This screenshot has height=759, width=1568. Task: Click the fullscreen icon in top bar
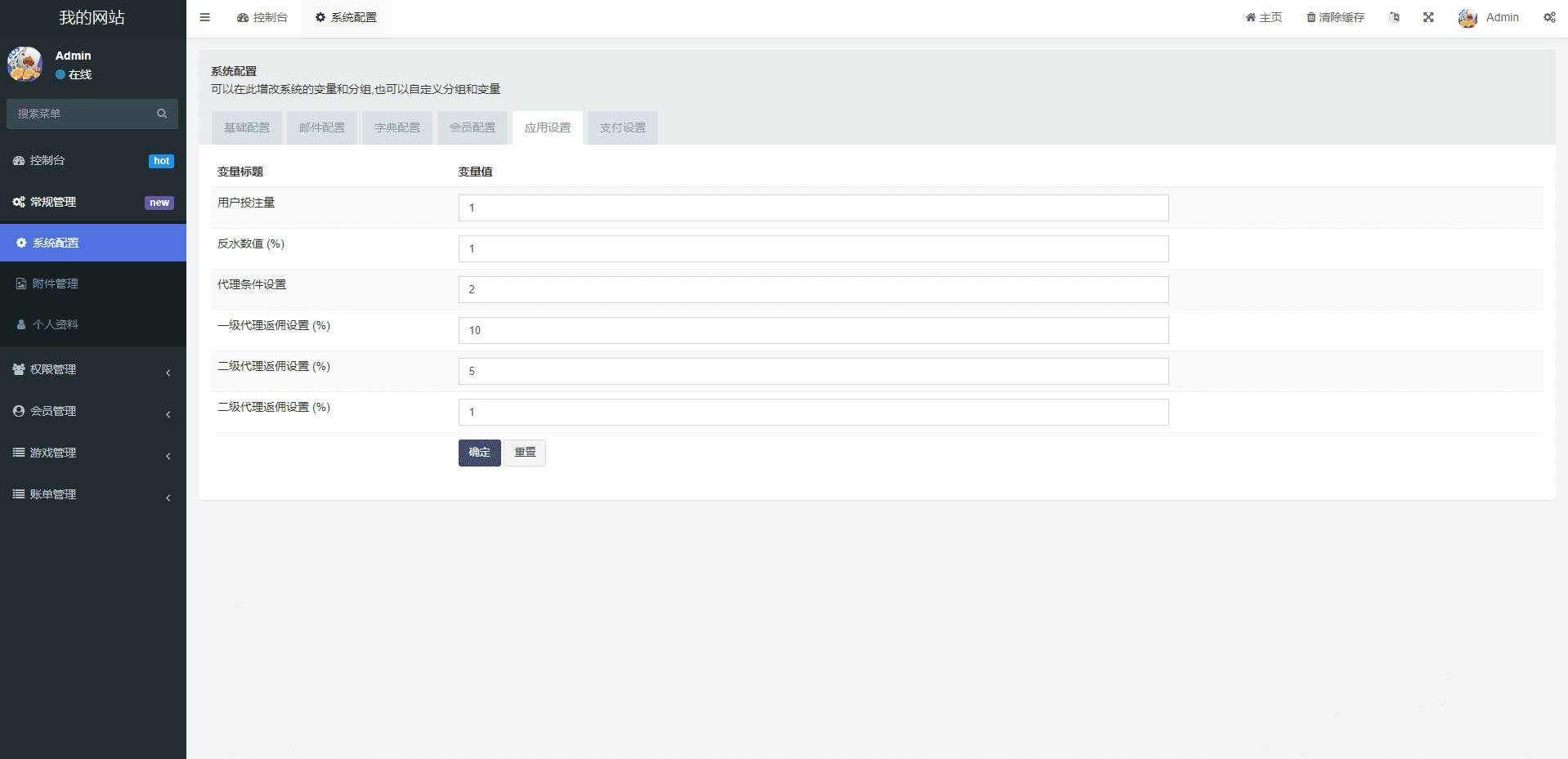tap(1428, 17)
